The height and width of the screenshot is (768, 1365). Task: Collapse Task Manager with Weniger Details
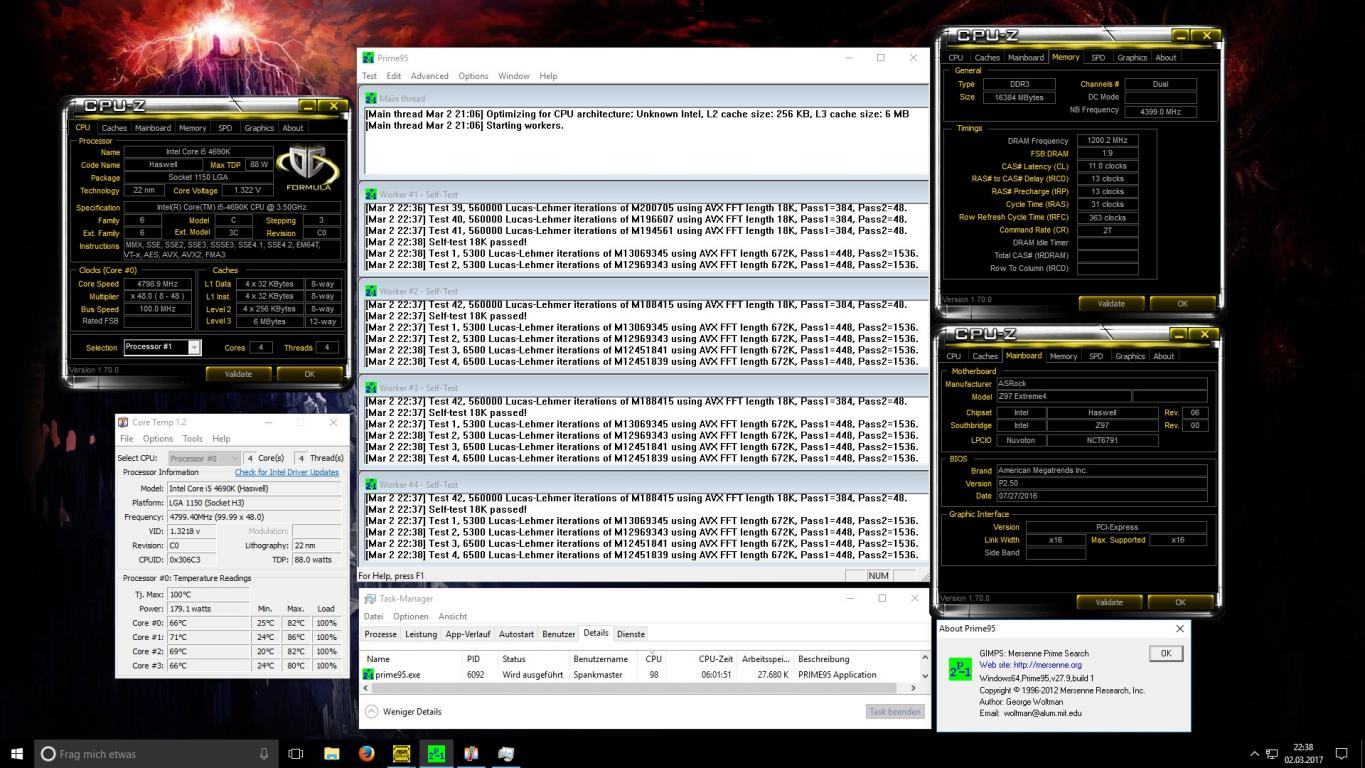click(403, 712)
